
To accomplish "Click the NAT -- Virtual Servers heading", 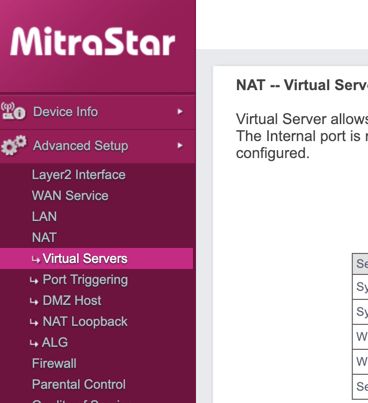I will point(302,85).
